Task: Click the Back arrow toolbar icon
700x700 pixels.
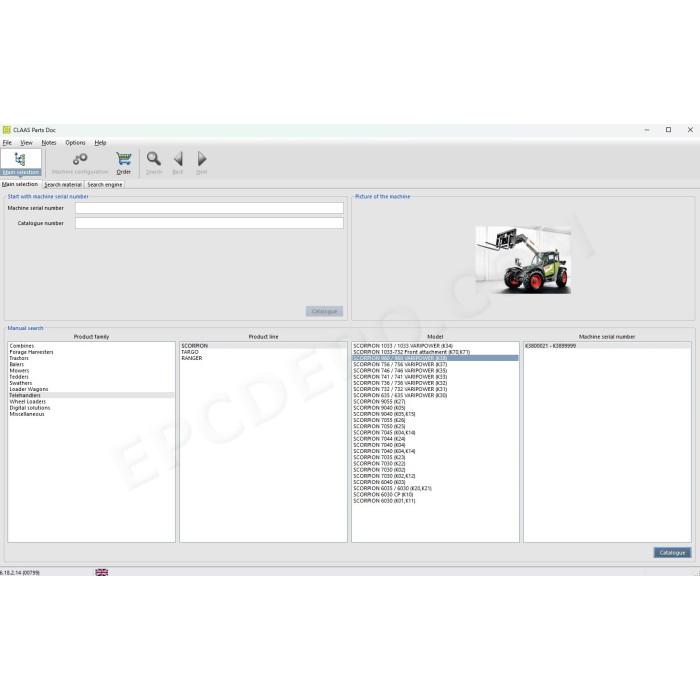Action: (178, 159)
